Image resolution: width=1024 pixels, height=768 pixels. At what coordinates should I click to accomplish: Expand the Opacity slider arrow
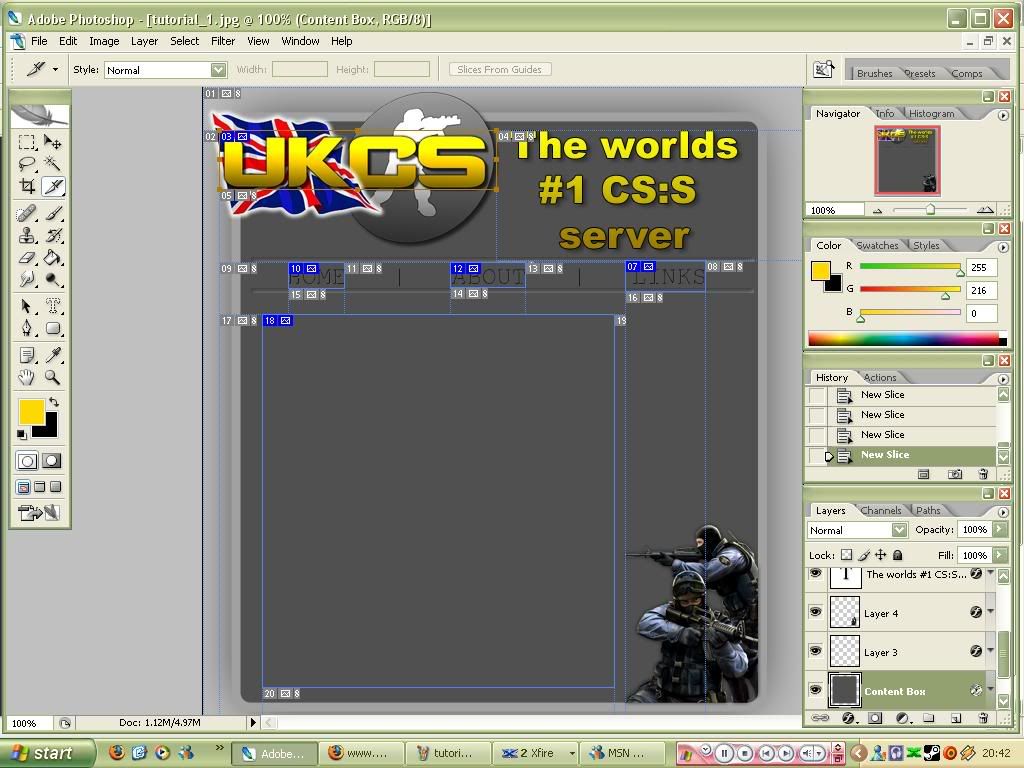(x=998, y=530)
